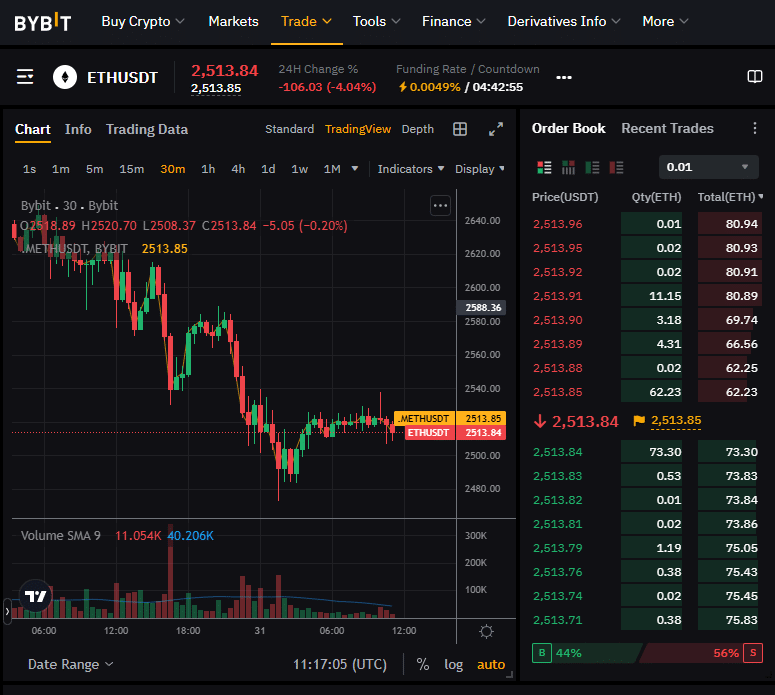
Task: Click the ETHUSDT symbol name
Action: click(x=123, y=78)
